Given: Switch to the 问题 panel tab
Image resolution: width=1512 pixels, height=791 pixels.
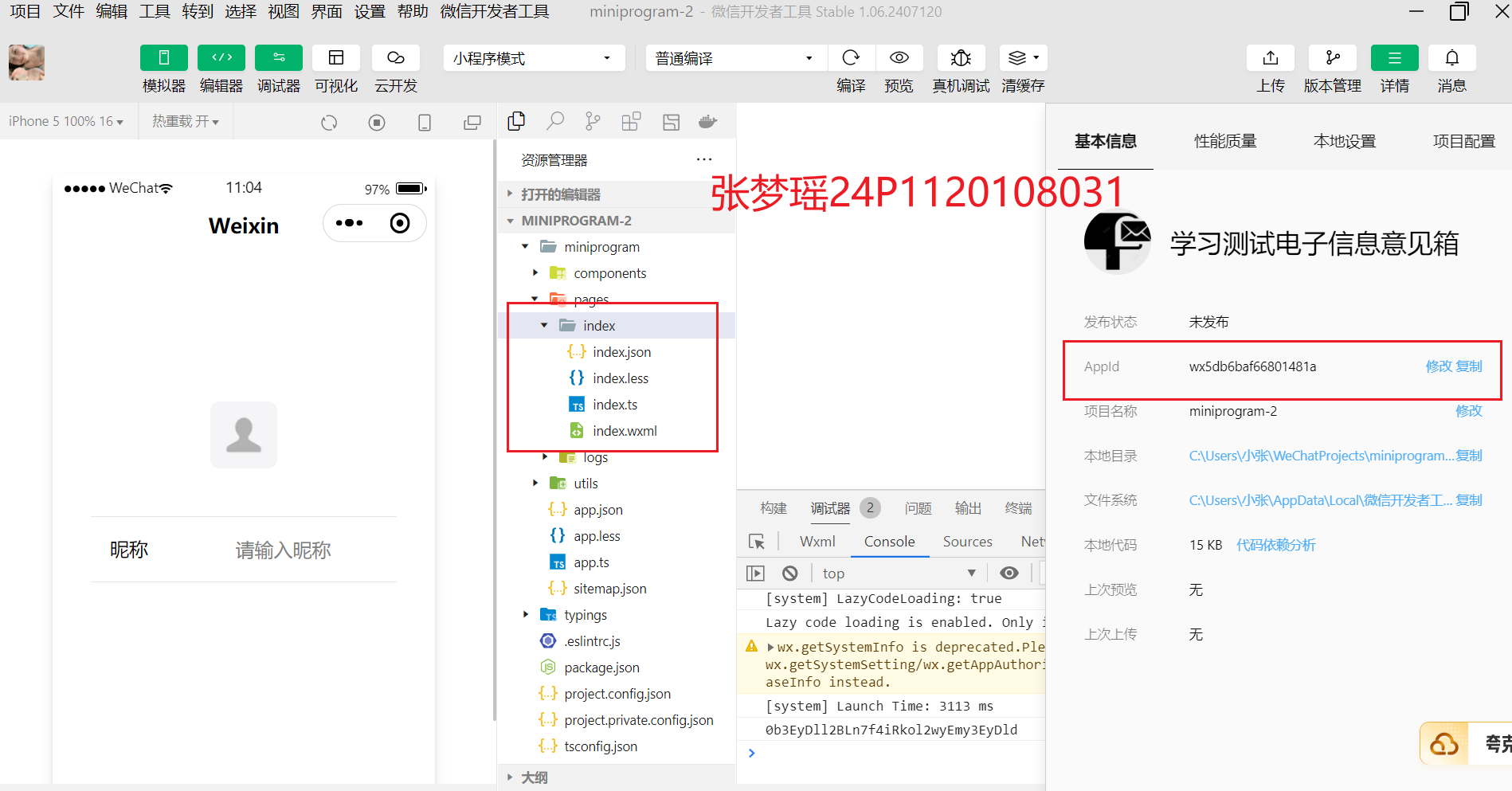Looking at the screenshot, I should (918, 508).
